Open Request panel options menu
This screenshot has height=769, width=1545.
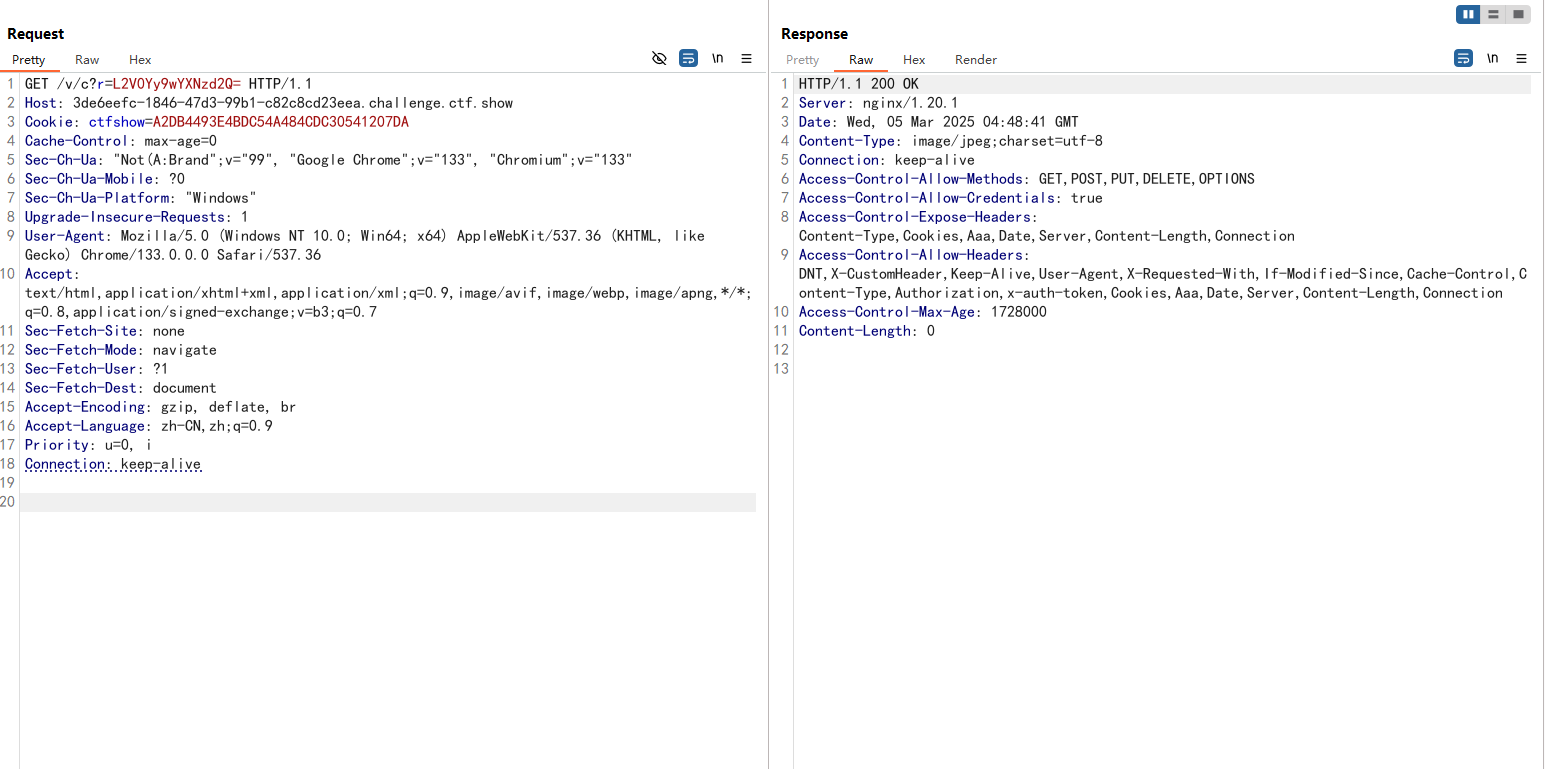(746, 59)
